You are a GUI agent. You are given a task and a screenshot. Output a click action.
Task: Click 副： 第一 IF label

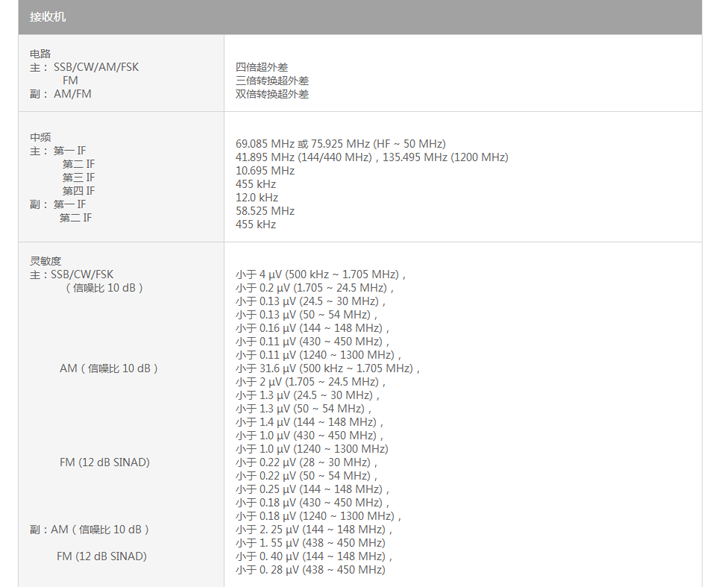(x=58, y=204)
